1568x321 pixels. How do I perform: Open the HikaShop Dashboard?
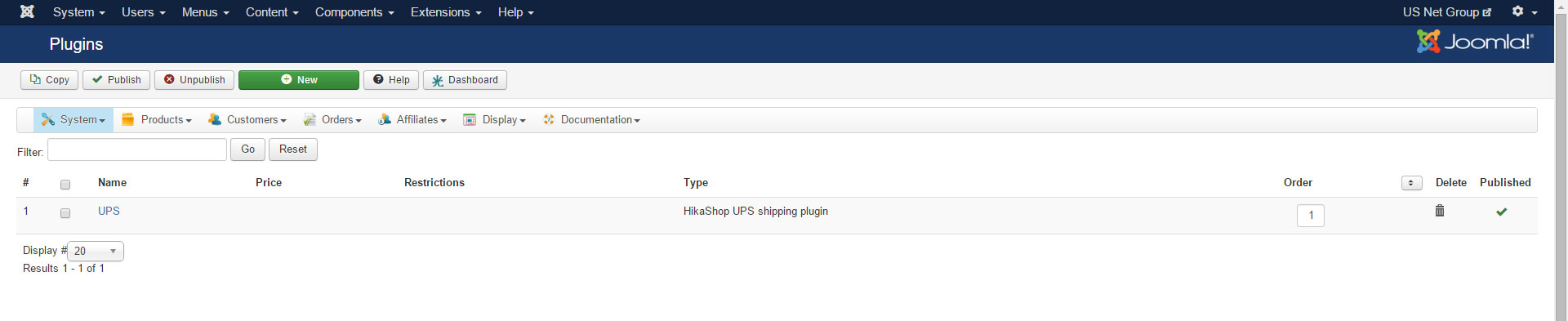465,80
